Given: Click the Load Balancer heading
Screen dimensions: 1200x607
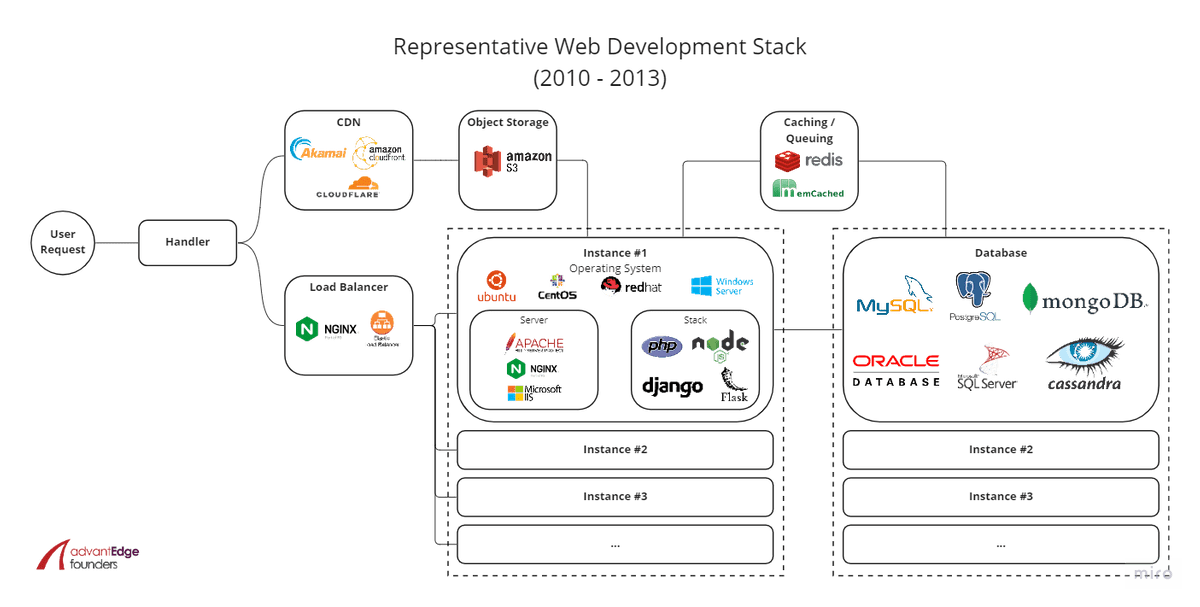Looking at the screenshot, I should [x=348, y=287].
